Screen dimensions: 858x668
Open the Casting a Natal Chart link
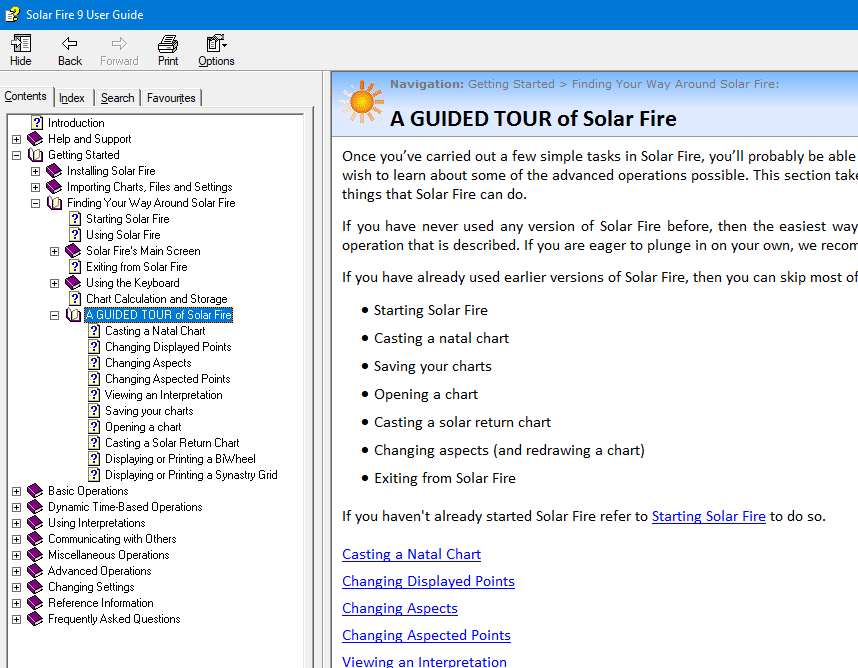[x=411, y=554]
